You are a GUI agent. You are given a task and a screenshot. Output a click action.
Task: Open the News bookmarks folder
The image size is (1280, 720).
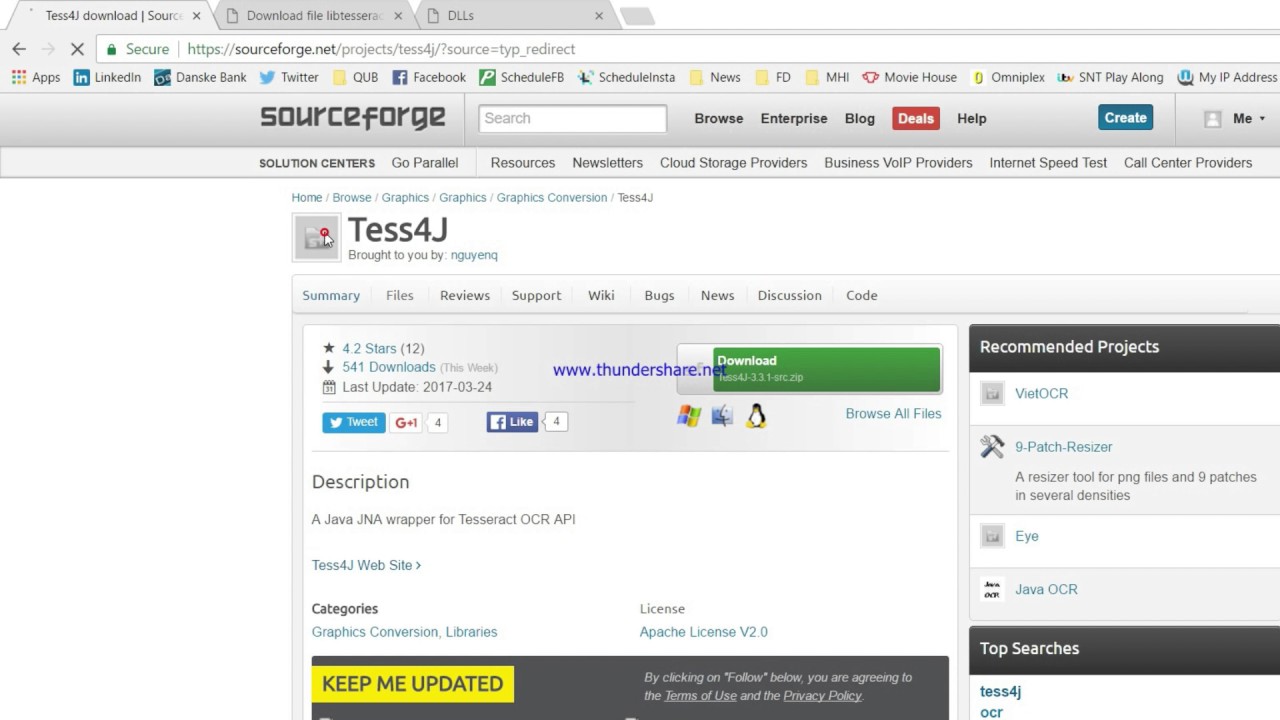pyautogui.click(x=715, y=77)
